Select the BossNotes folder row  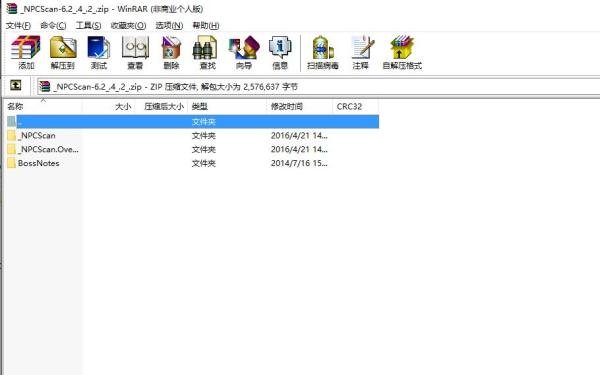click(192, 163)
